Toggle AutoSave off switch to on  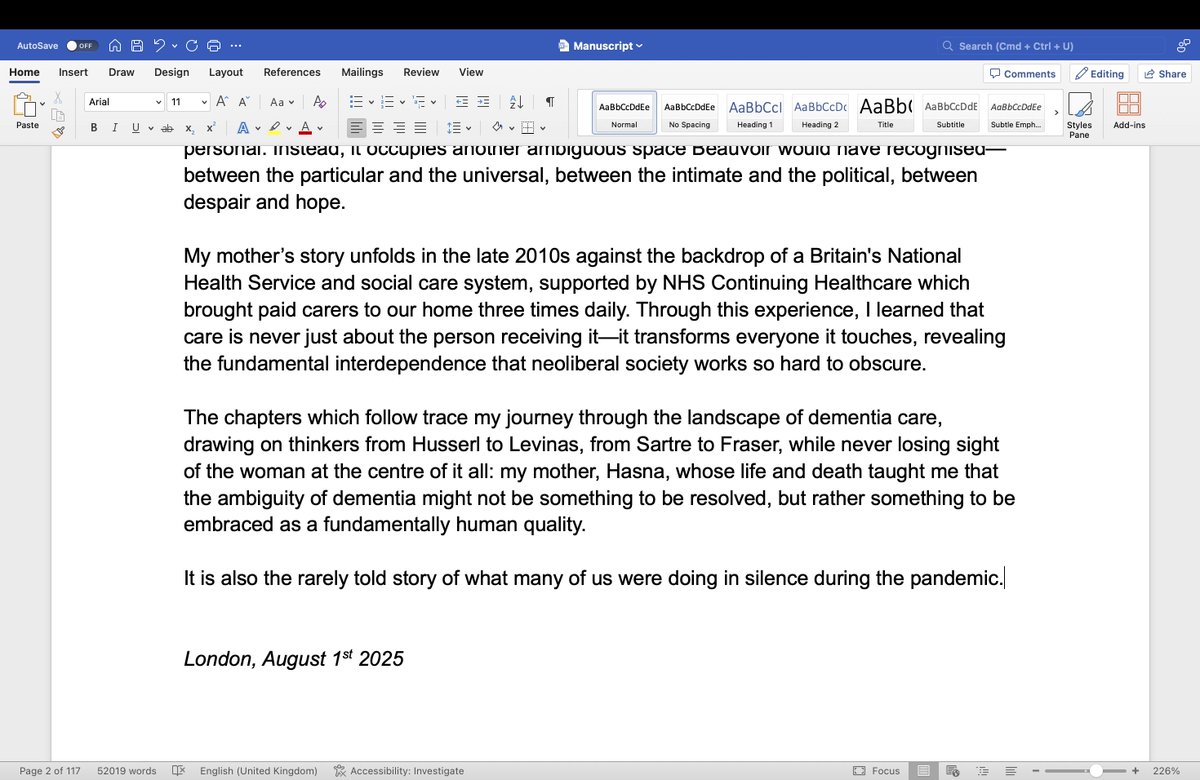[80, 45]
